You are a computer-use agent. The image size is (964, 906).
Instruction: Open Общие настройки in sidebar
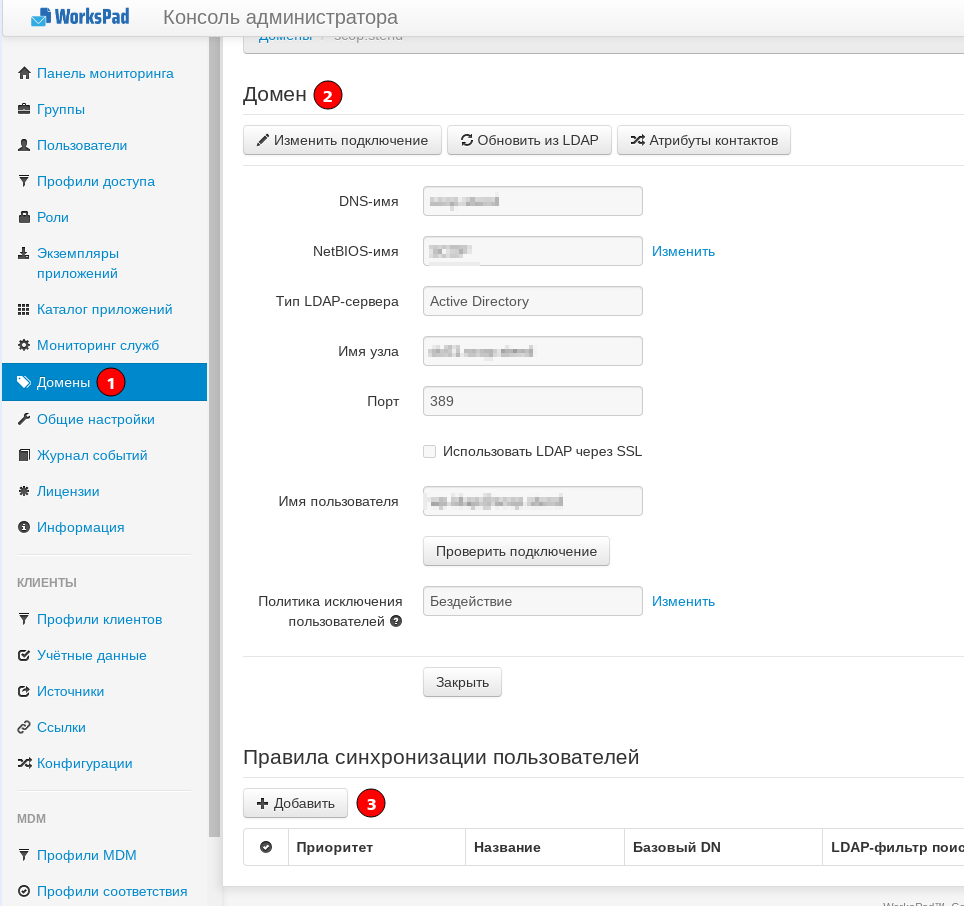coord(95,419)
